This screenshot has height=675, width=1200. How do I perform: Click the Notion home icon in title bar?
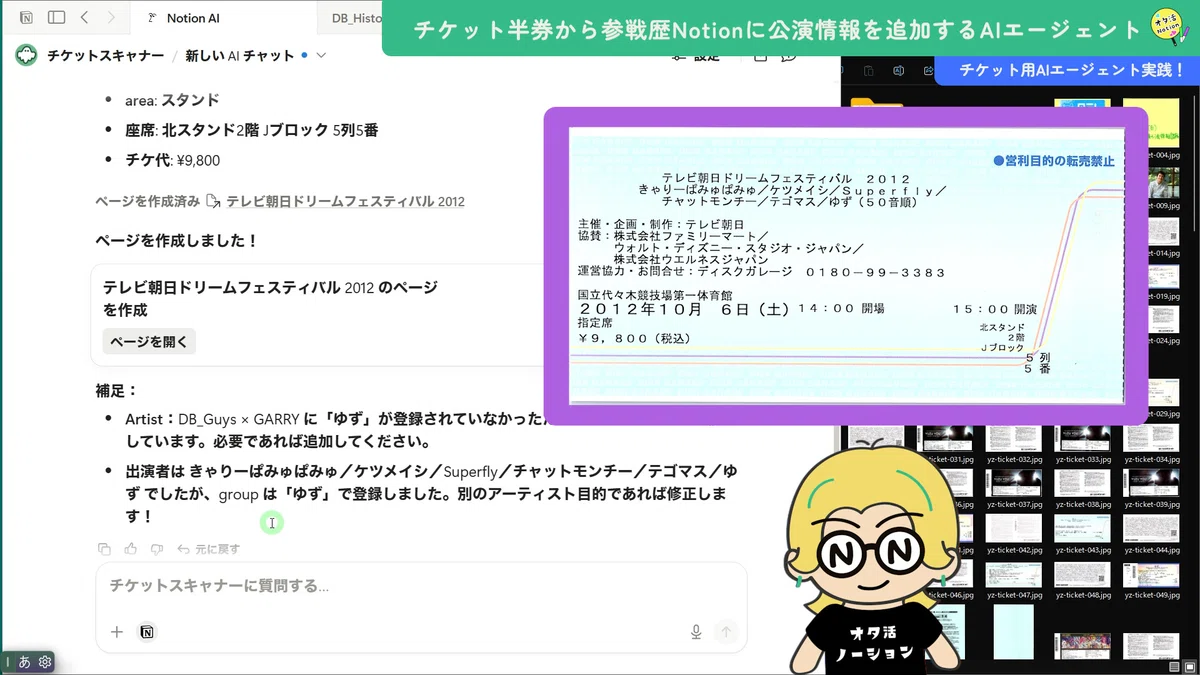pos(26,17)
